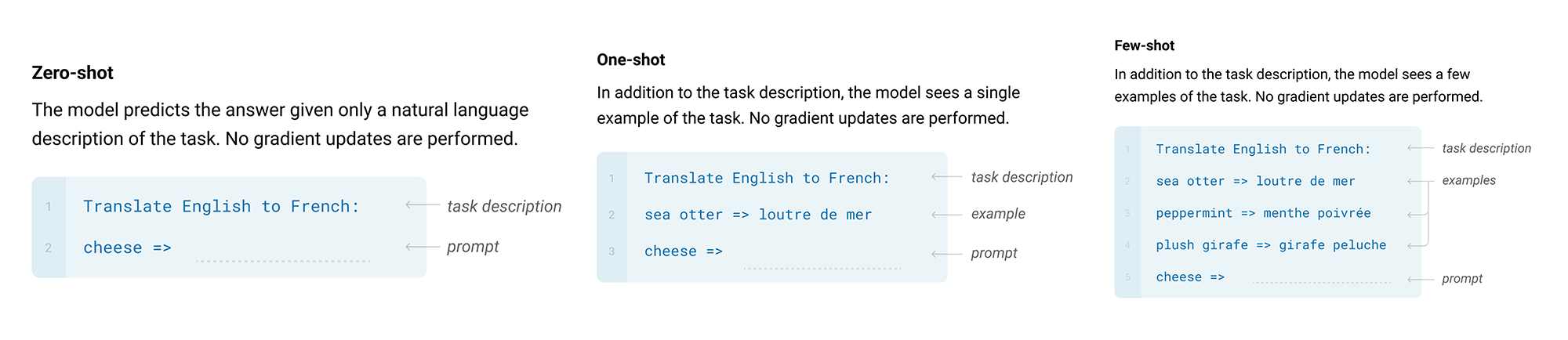
Task: Click the dotted blank line in One-shot prompt
Action: coord(822,268)
